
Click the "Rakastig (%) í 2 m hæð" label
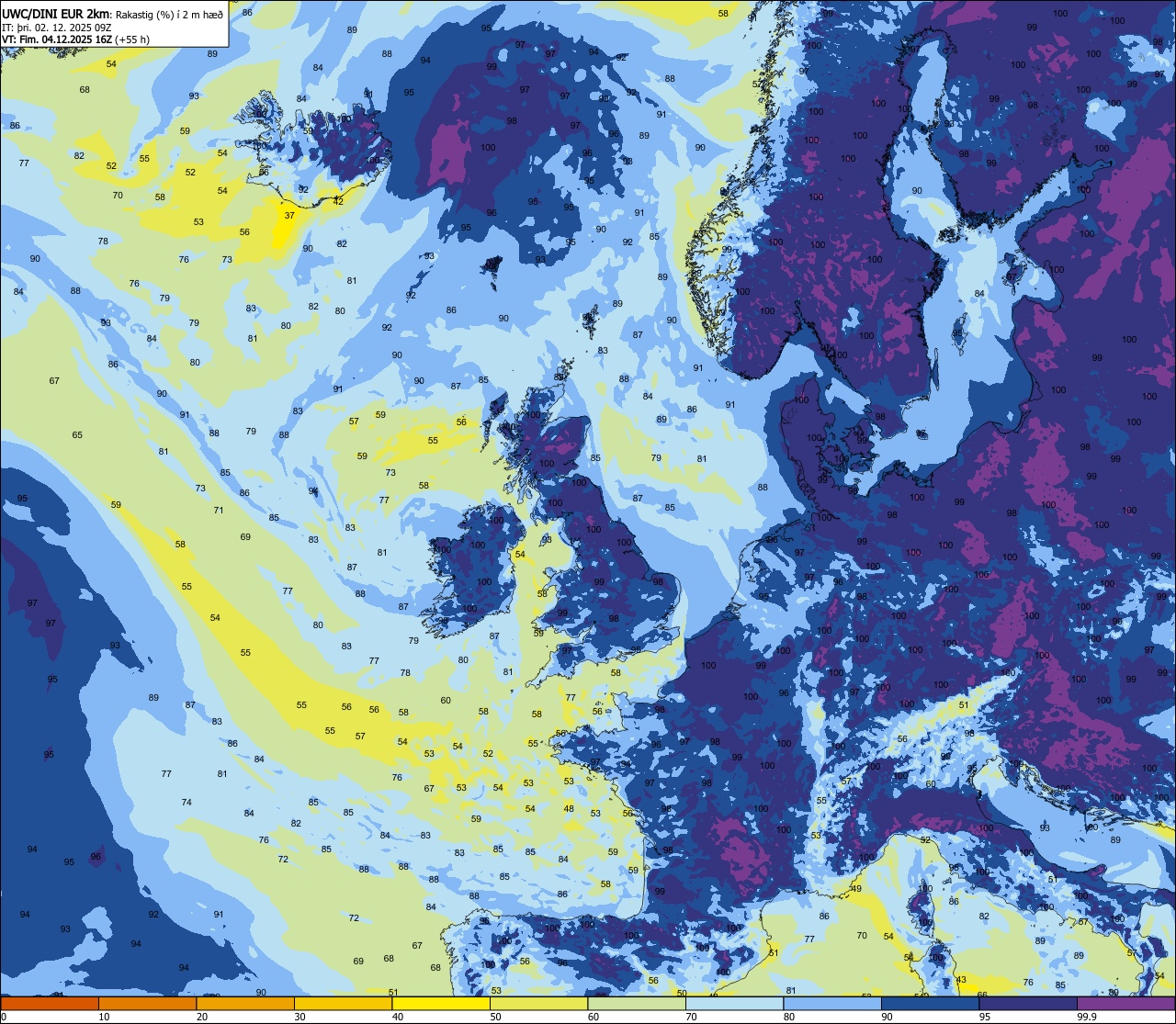pos(169,13)
